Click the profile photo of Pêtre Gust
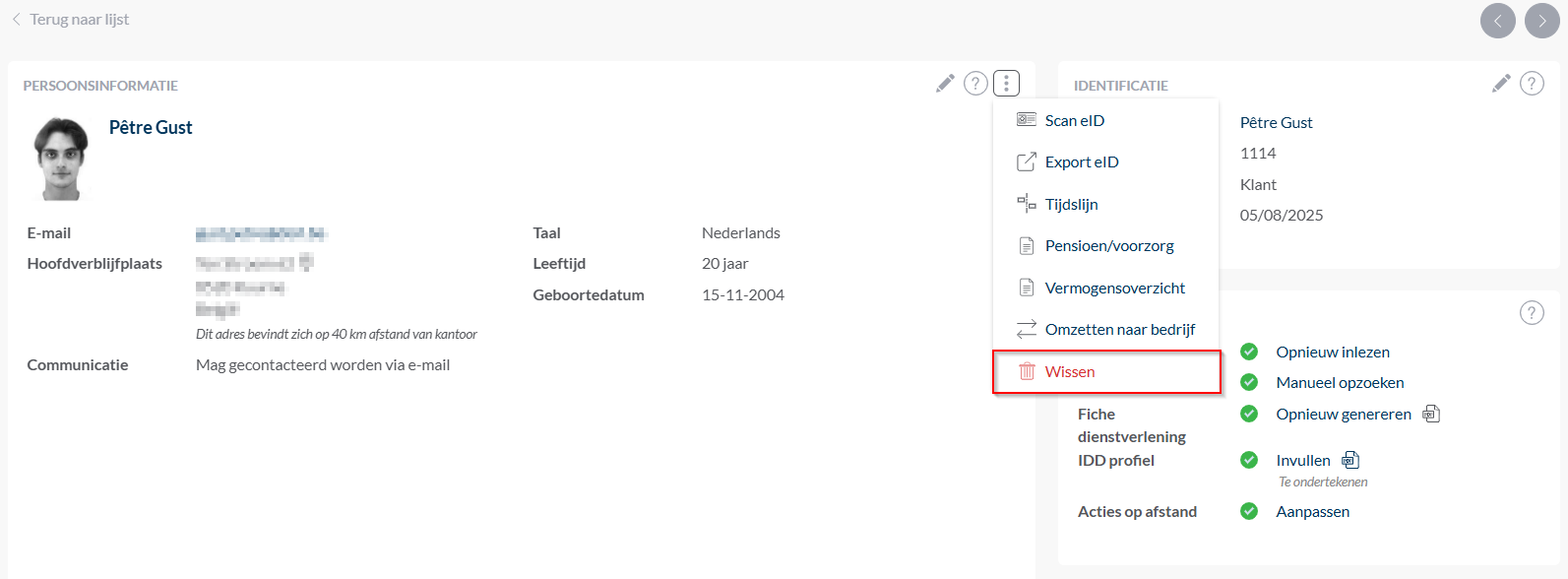This screenshot has width=1568, height=579. [x=61, y=159]
